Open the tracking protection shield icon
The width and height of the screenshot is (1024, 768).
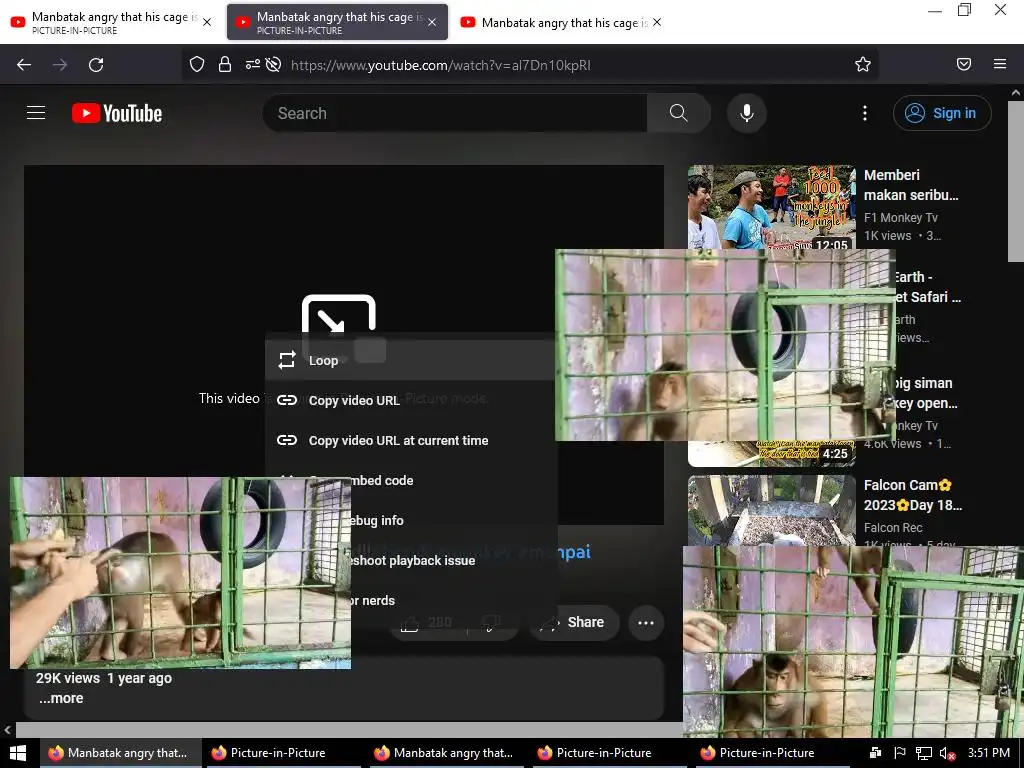[197, 64]
